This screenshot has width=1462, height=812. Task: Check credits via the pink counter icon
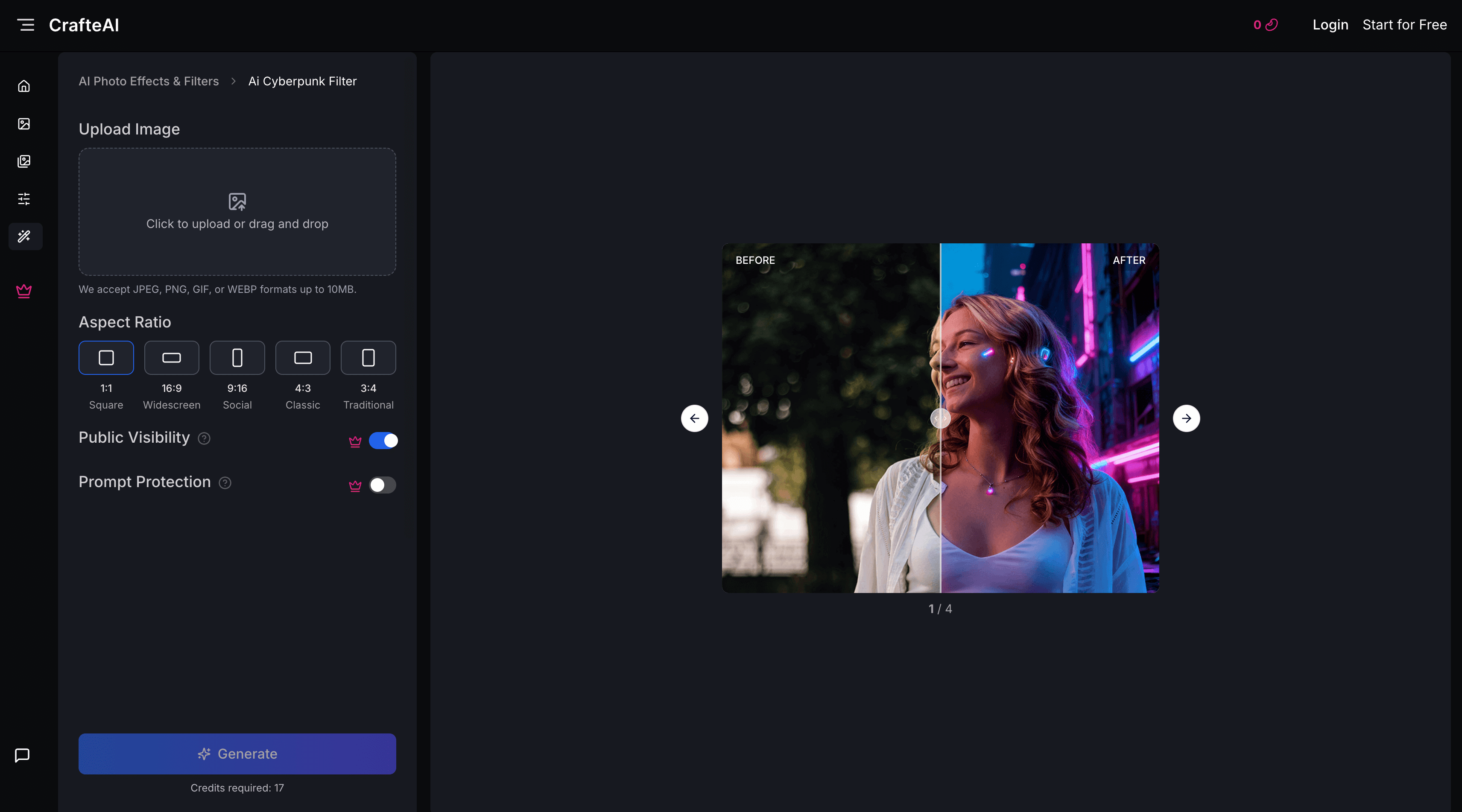1265,25
